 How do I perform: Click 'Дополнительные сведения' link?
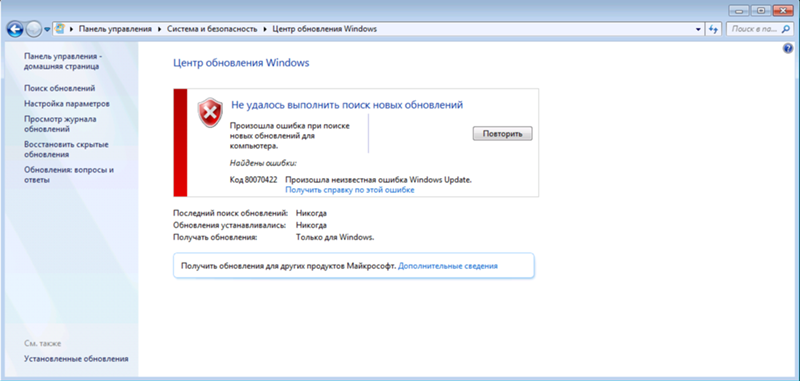(447, 266)
